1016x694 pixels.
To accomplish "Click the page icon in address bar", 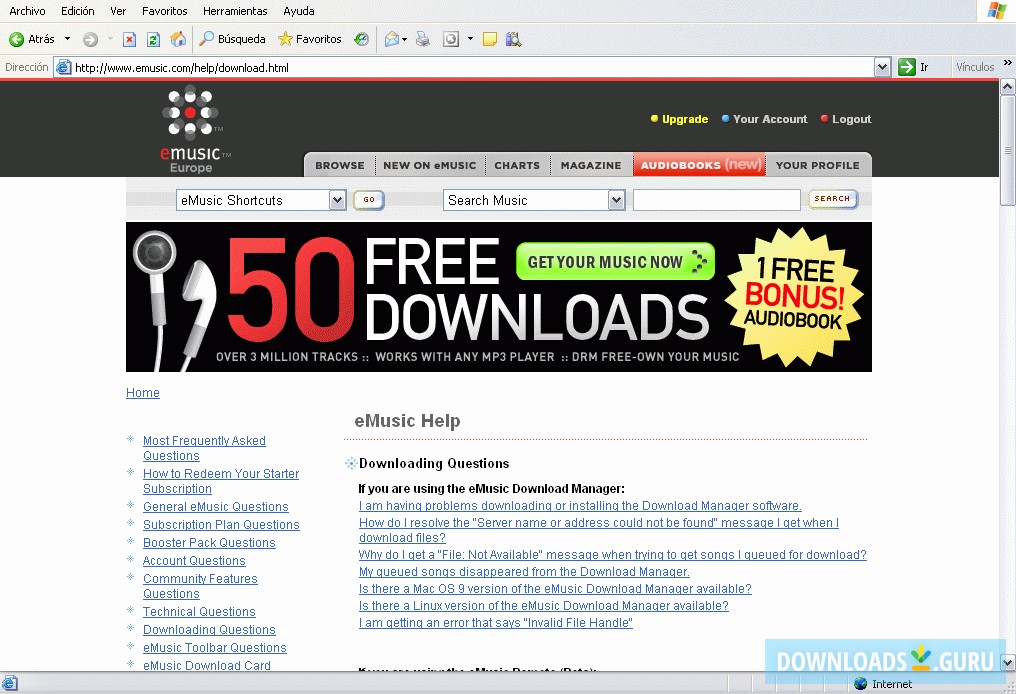I will [64, 67].
